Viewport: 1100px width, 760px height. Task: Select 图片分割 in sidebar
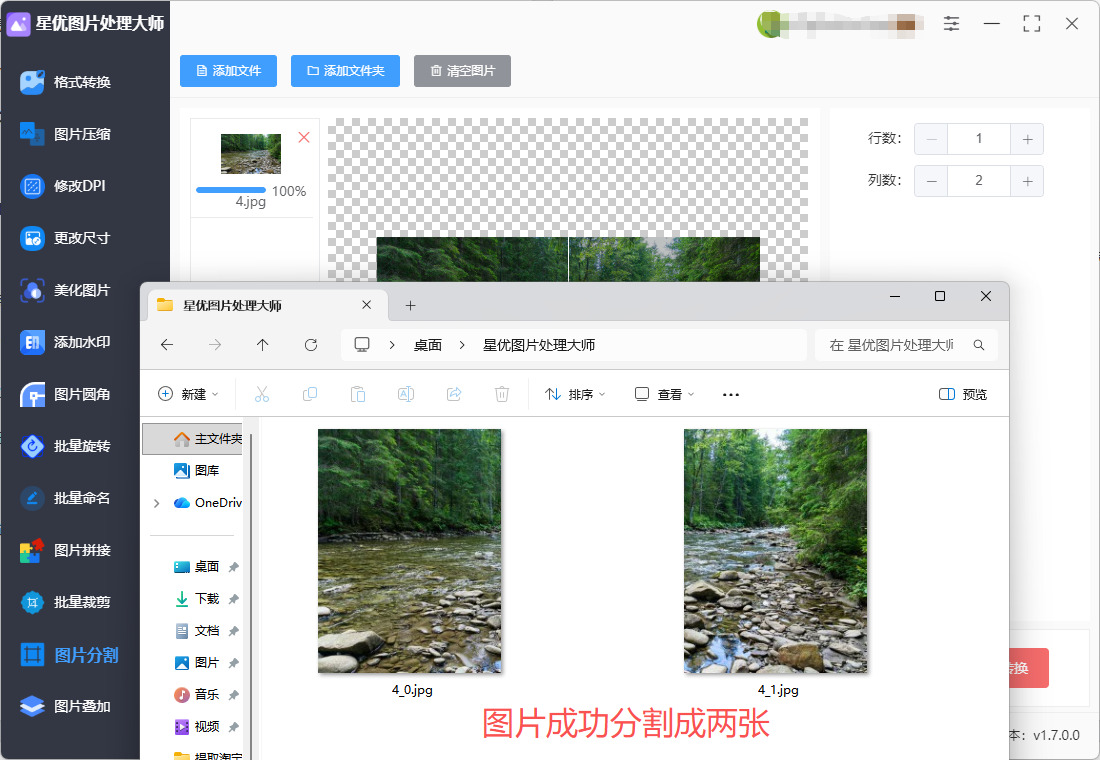(69, 655)
